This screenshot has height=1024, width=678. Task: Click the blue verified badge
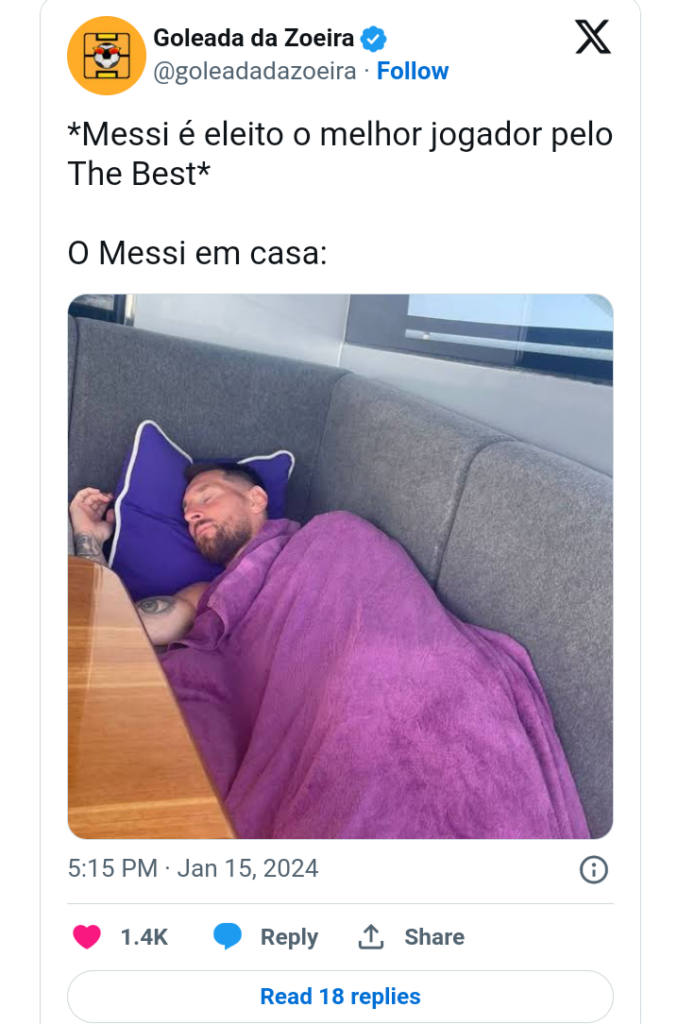374,39
